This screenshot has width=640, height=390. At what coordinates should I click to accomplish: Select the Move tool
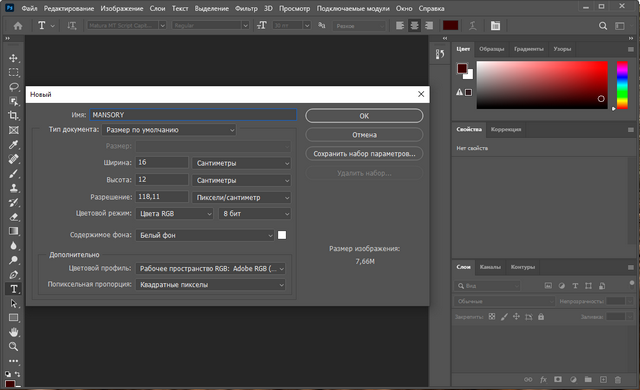13,58
